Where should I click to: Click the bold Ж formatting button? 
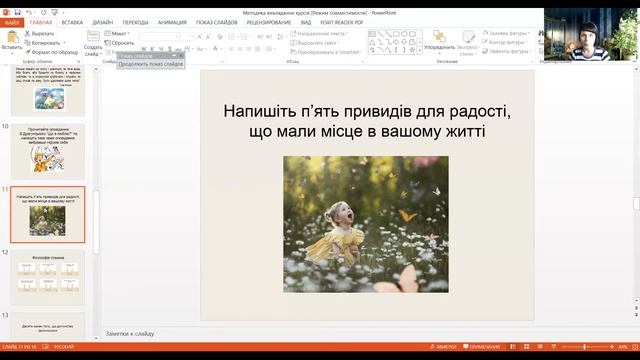[x=144, y=49]
